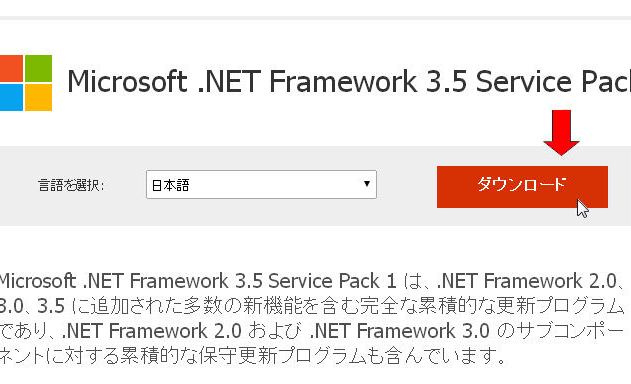Viewport: 631px width, 384px height.
Task: Click the 言語を選択: label
Action: 71,185
